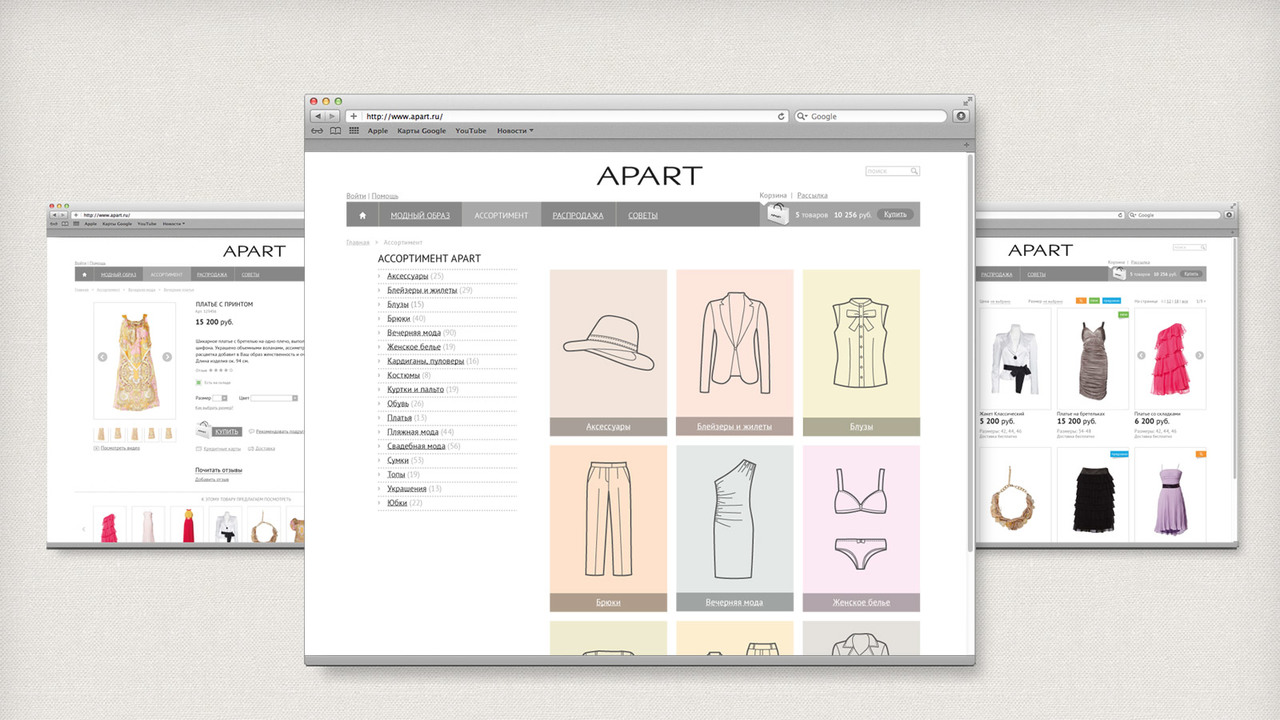Image resolution: width=1280 pixels, height=720 pixels.
Task: Open the bookmarks book icon
Action: 336,131
